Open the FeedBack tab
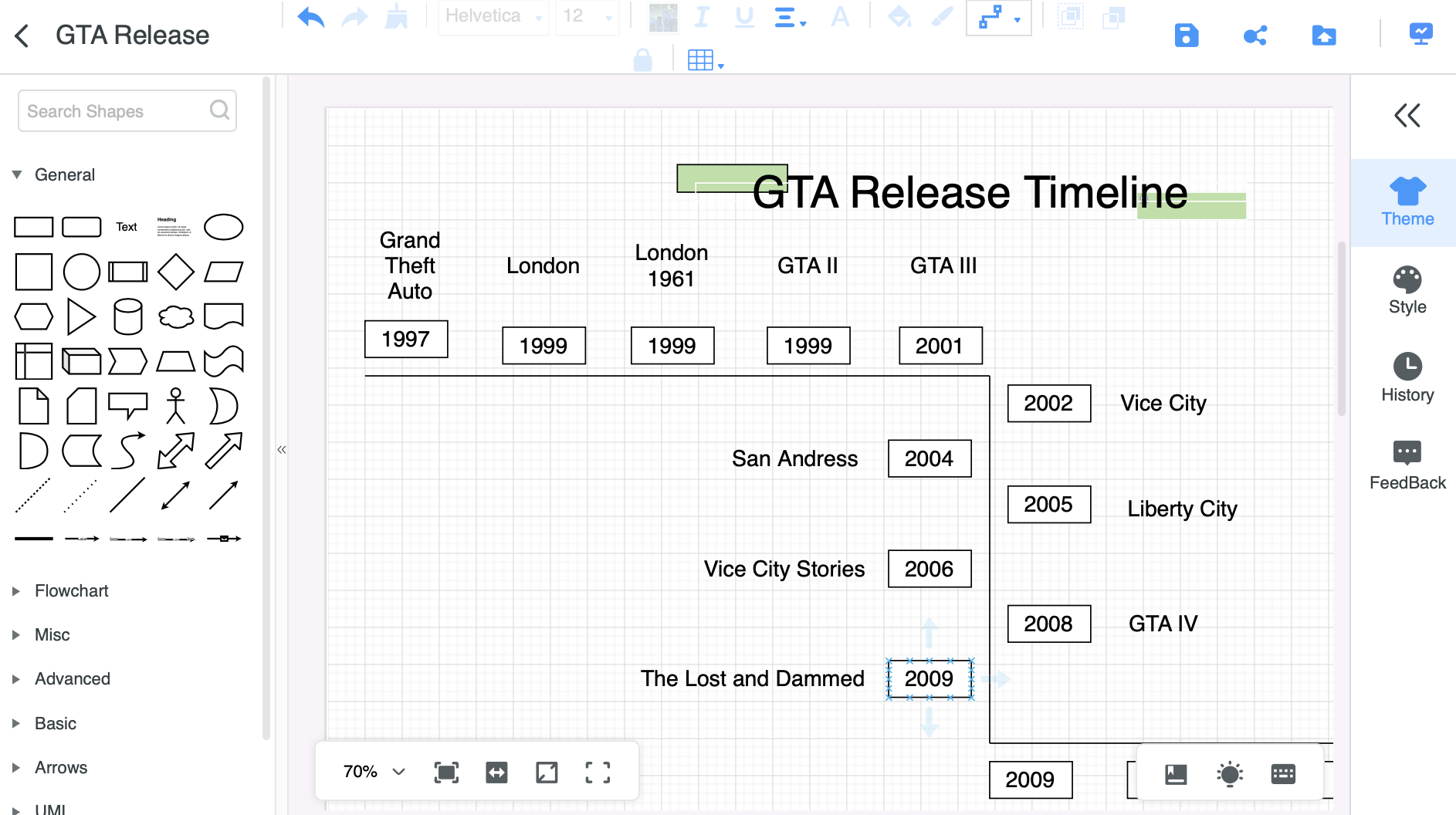Image resolution: width=1456 pixels, height=815 pixels. tap(1407, 466)
